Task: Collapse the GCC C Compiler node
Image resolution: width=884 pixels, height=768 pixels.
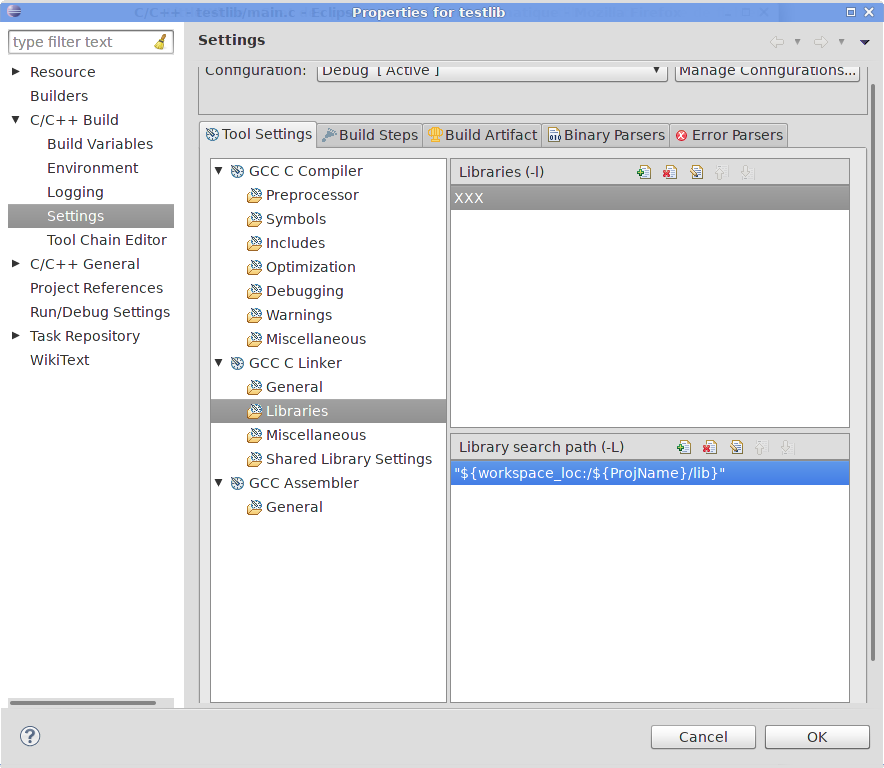Action: pos(219,171)
